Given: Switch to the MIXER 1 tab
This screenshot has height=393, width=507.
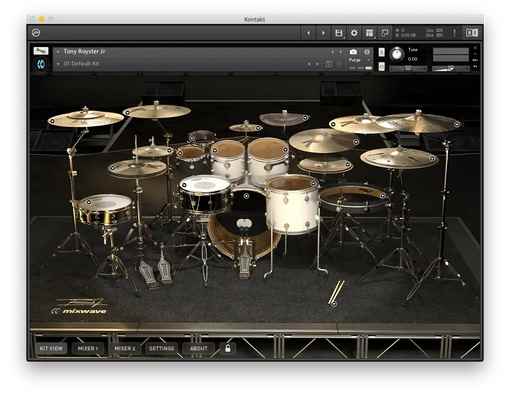Looking at the screenshot, I should (88, 348).
